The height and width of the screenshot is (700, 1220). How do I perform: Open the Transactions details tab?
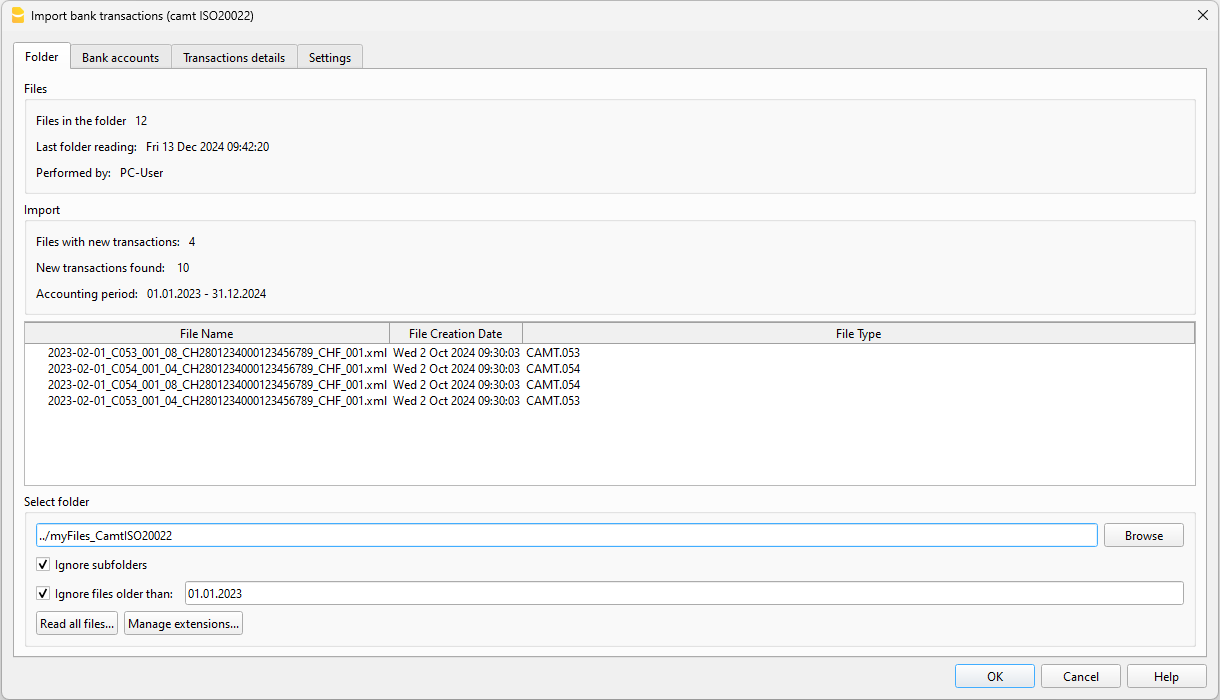[234, 58]
